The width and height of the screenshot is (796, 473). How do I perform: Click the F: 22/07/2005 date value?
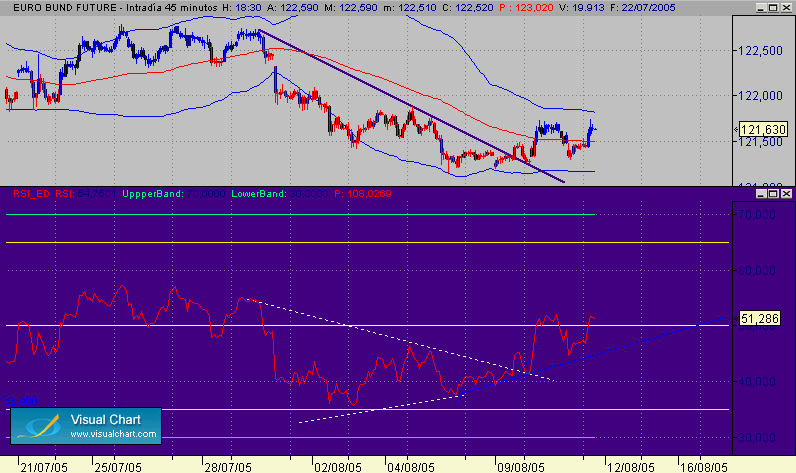[643, 8]
